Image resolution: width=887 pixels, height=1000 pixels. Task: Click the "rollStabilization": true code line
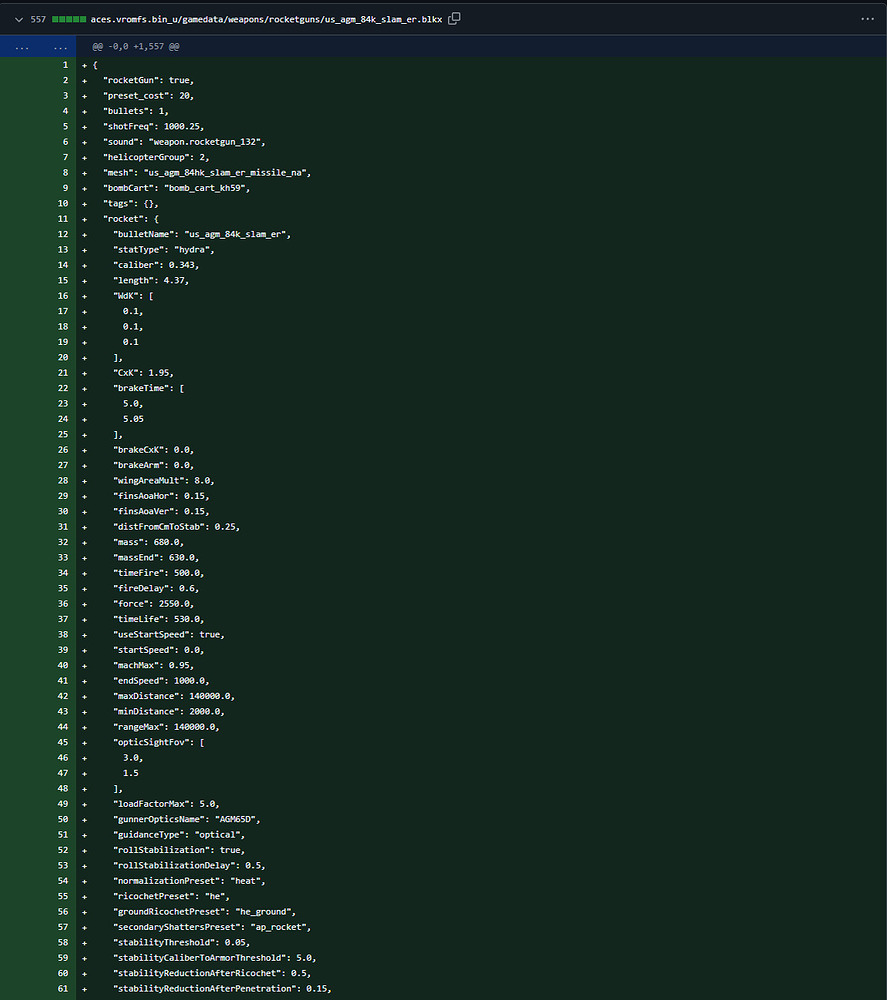pyautogui.click(x=178, y=850)
